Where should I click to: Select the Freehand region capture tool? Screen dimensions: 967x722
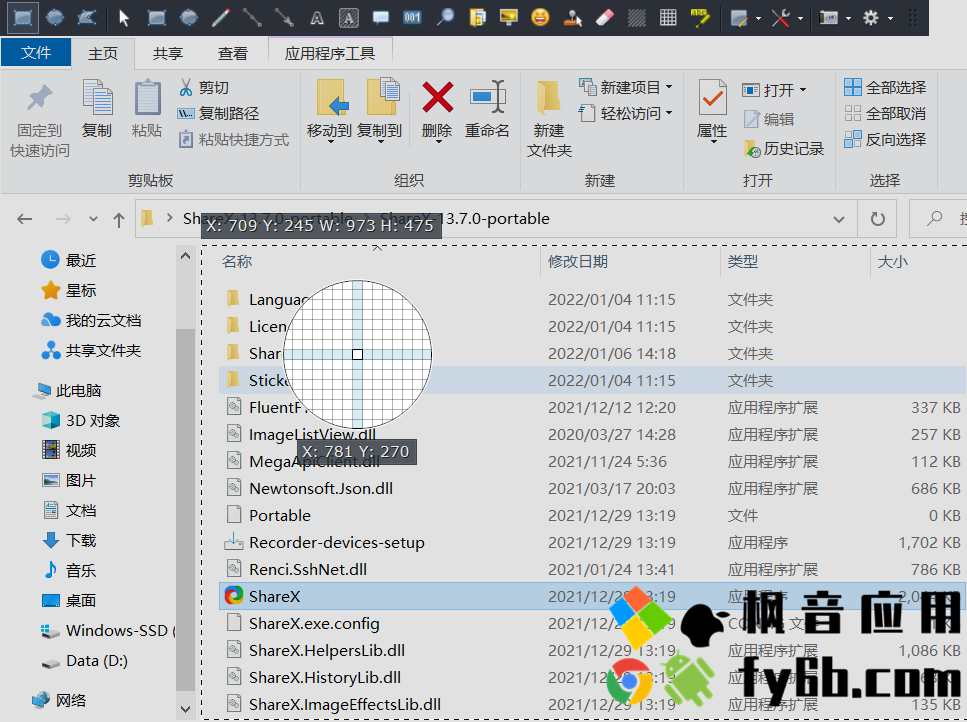[86, 17]
